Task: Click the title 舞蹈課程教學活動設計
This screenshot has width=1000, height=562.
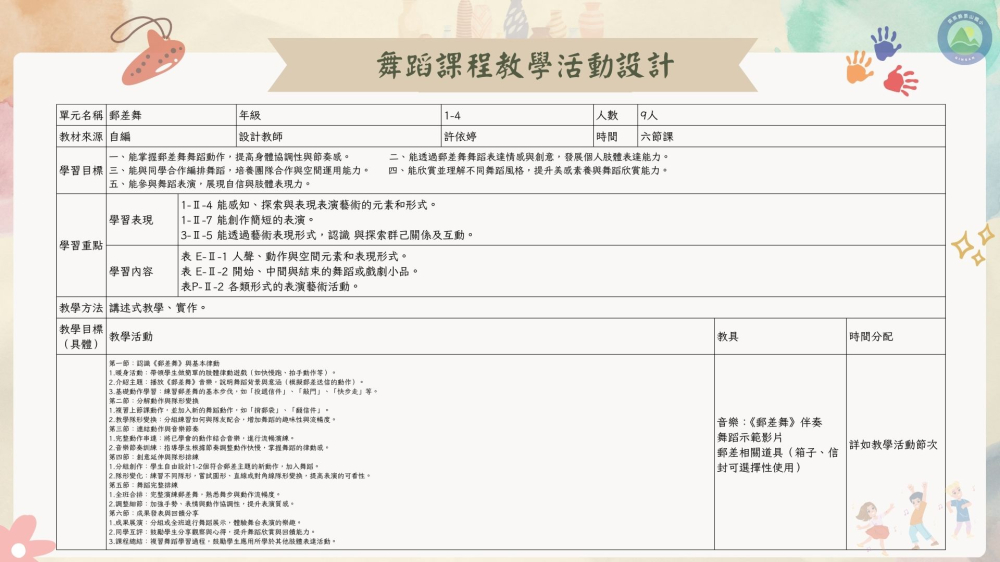Action: coord(525,66)
